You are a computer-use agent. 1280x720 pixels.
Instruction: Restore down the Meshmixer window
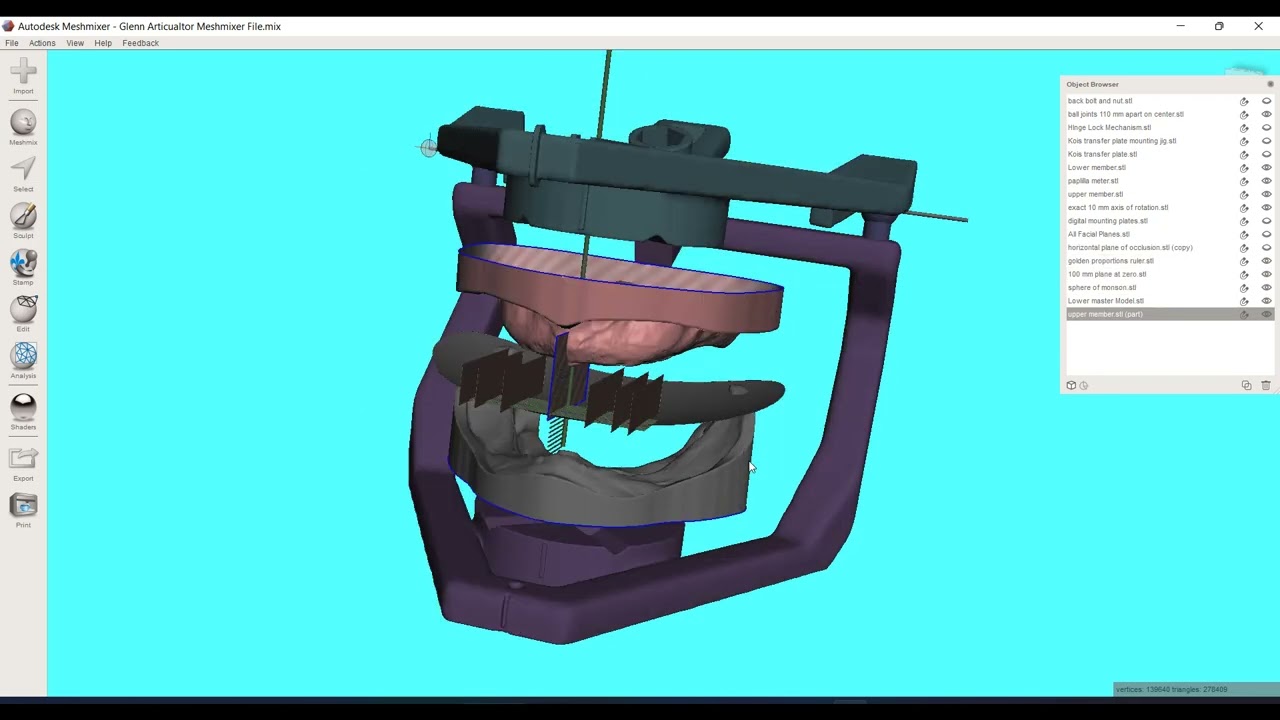pos(1219,26)
